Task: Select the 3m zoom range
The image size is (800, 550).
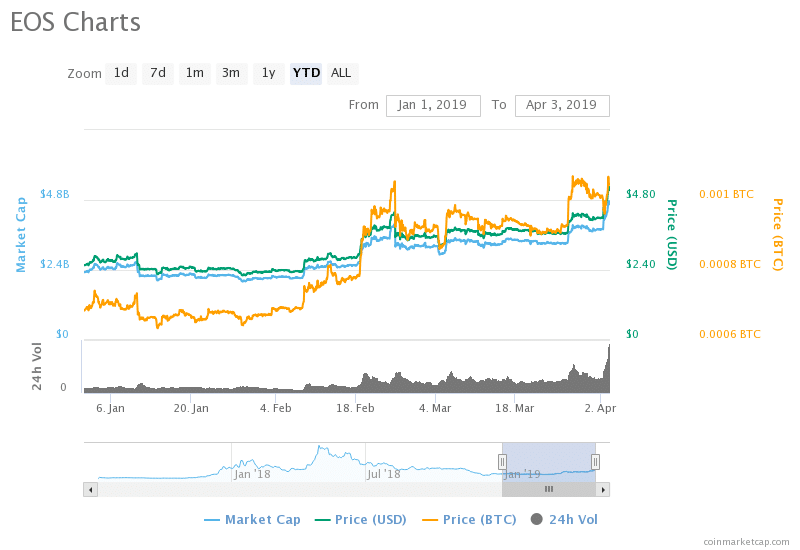Action: [x=231, y=73]
